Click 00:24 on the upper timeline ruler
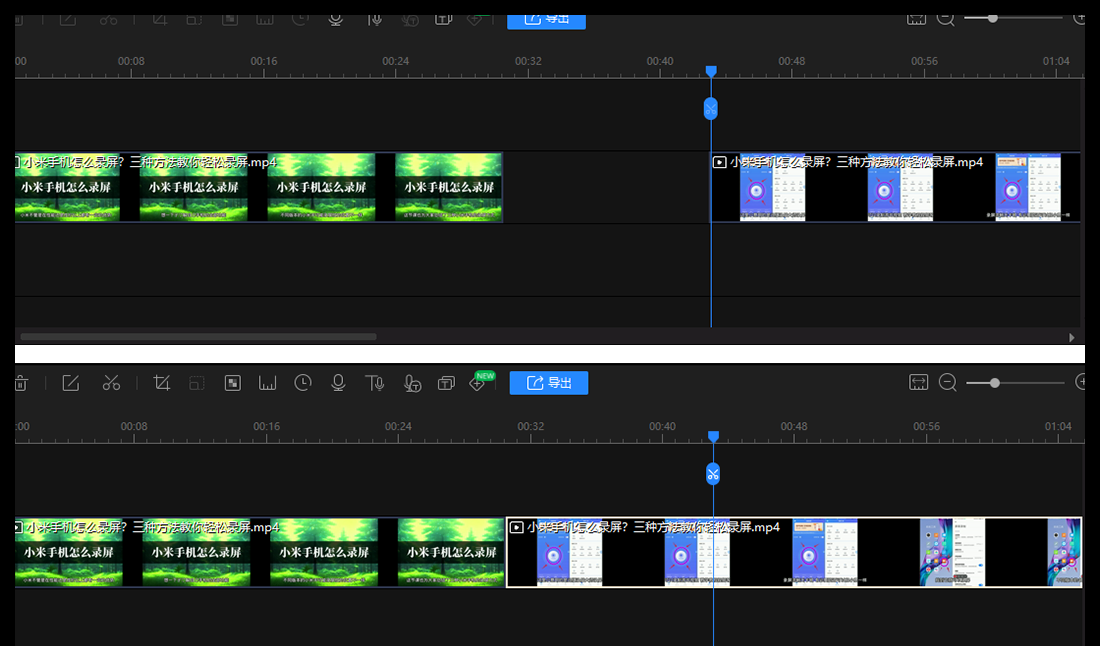 pos(396,61)
